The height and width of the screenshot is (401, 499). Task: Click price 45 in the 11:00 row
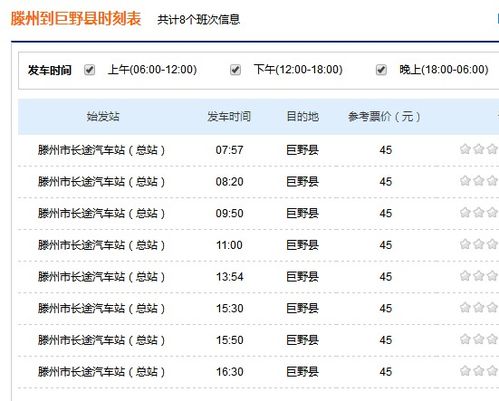[386, 245]
